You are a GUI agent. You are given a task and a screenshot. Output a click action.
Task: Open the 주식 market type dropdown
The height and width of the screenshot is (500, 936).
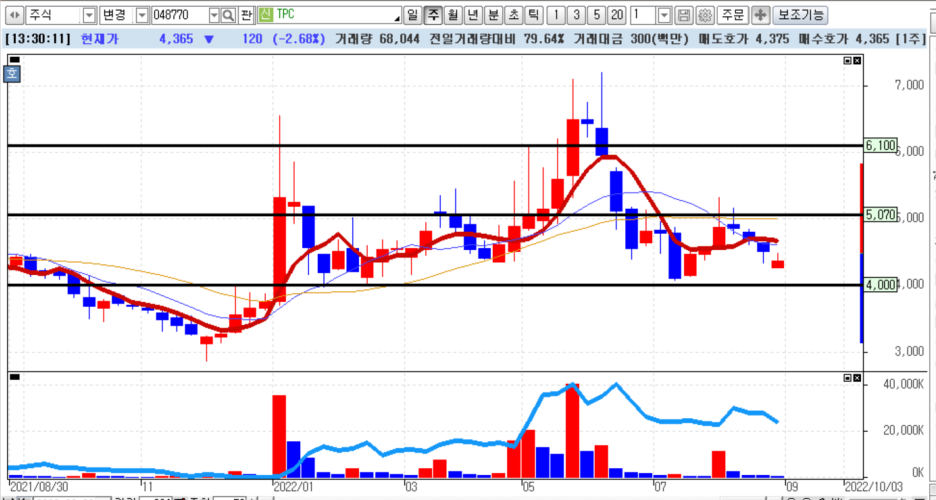coord(90,15)
